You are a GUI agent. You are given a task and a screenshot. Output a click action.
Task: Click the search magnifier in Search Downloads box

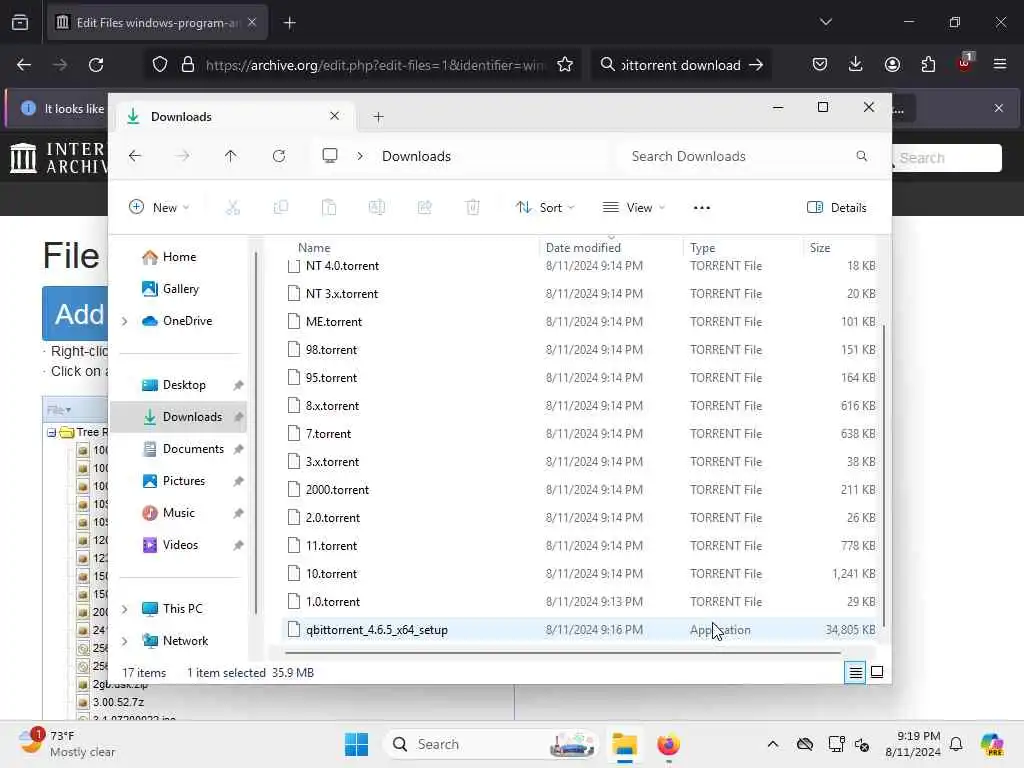pos(861,156)
